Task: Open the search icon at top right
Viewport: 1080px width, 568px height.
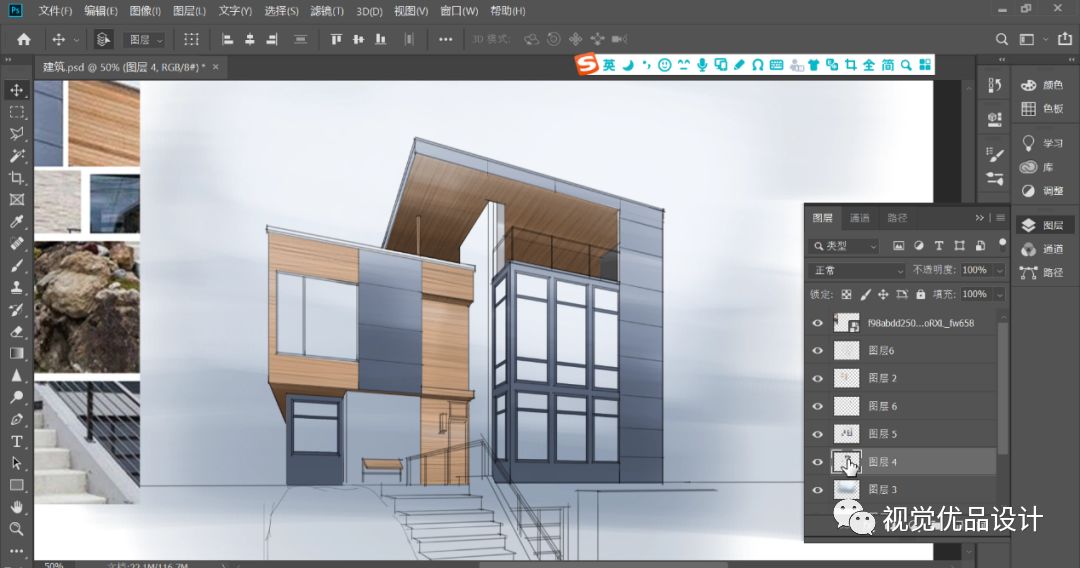Action: point(1001,39)
